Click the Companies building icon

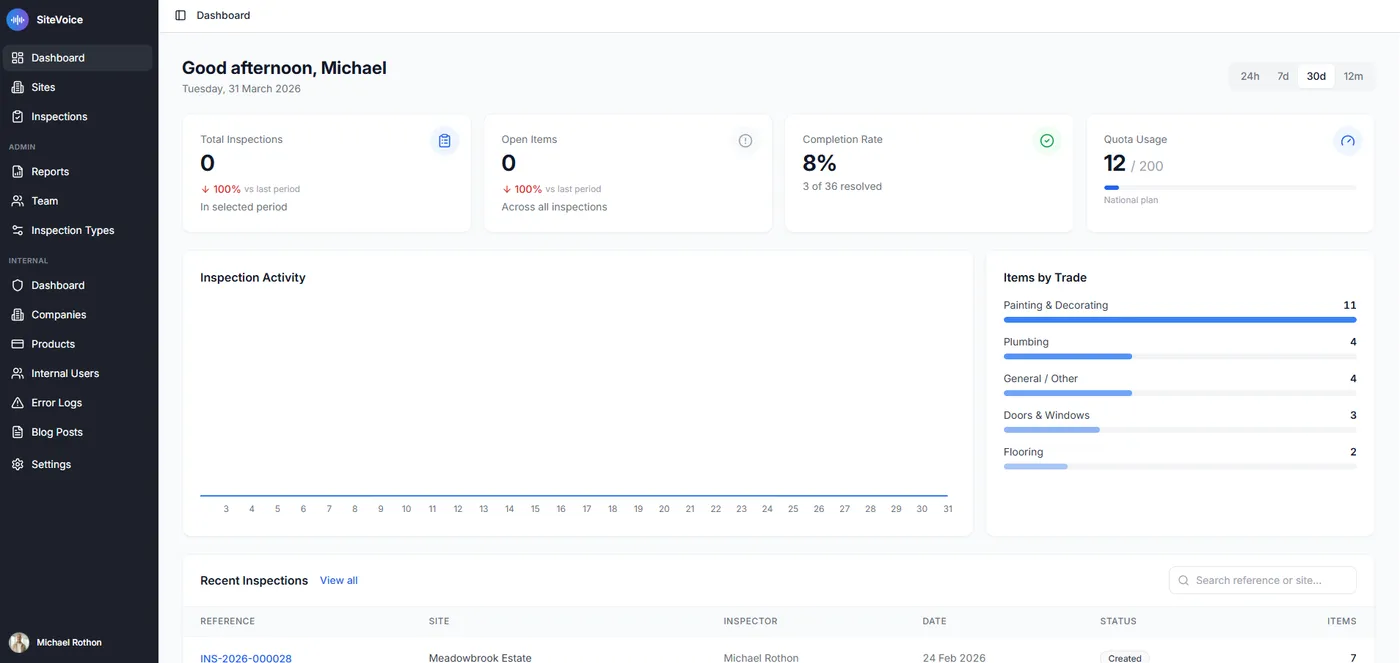pos(17,314)
